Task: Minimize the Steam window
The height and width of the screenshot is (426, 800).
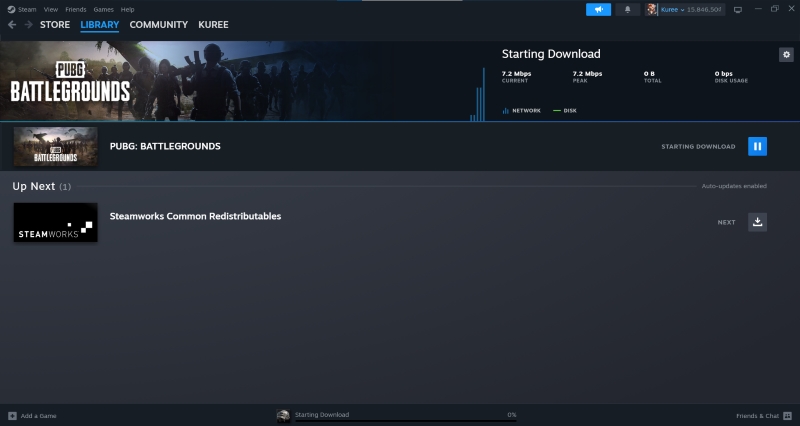Action: point(758,9)
